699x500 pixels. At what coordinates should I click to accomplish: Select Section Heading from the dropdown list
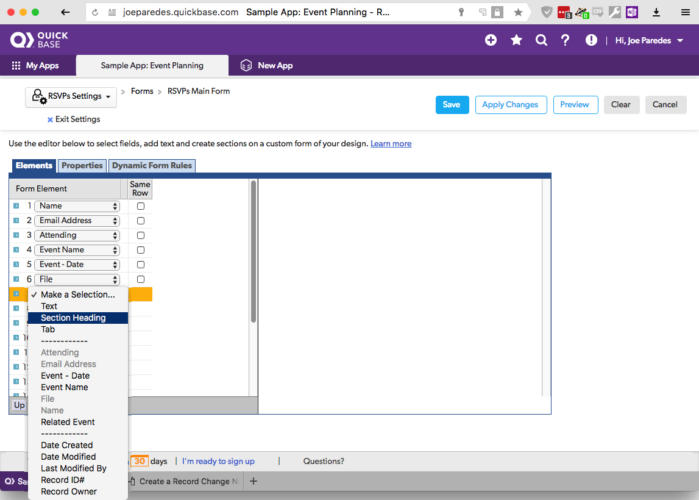click(x=78, y=318)
